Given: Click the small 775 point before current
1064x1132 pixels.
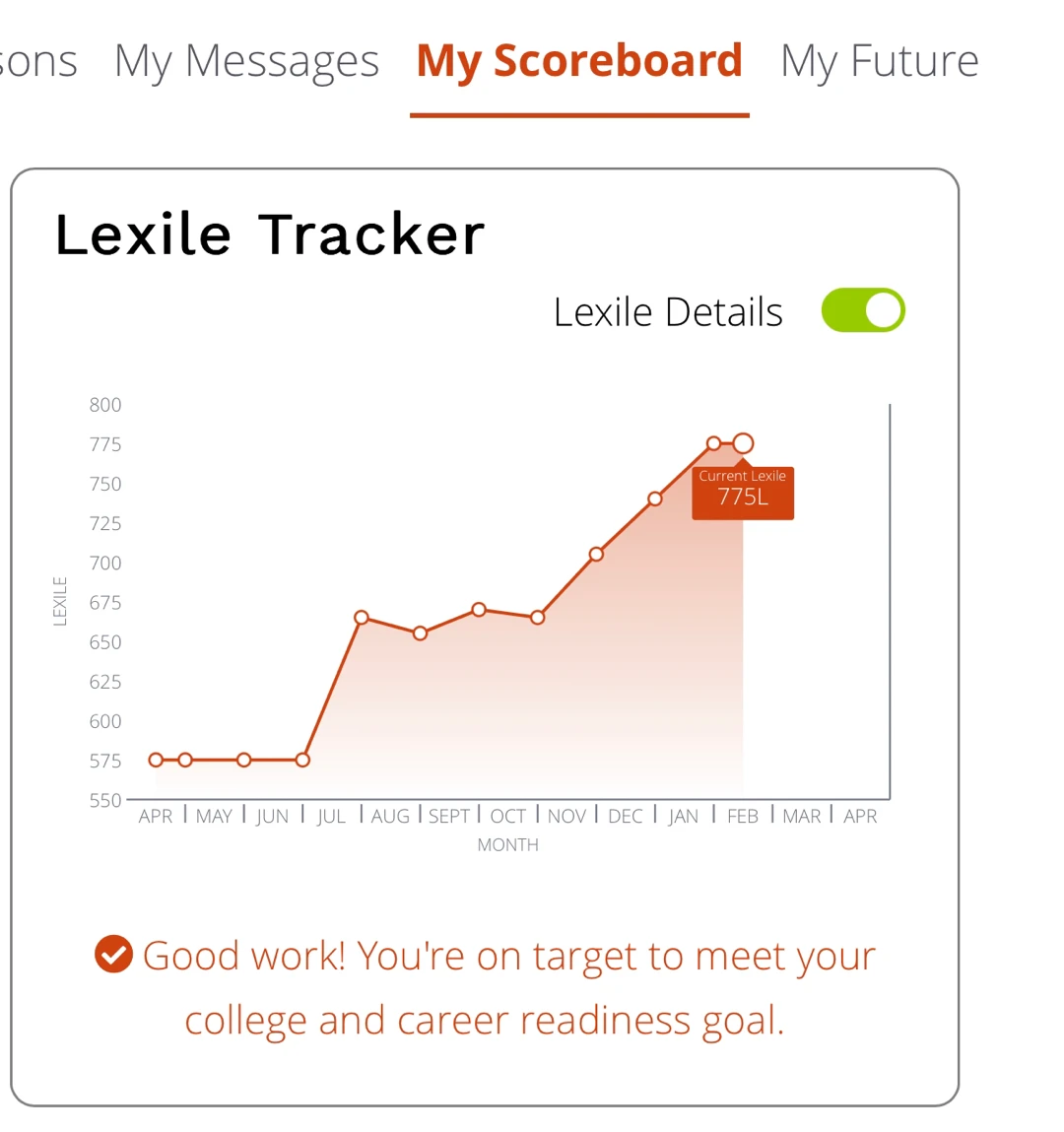Looking at the screenshot, I should coord(713,443).
